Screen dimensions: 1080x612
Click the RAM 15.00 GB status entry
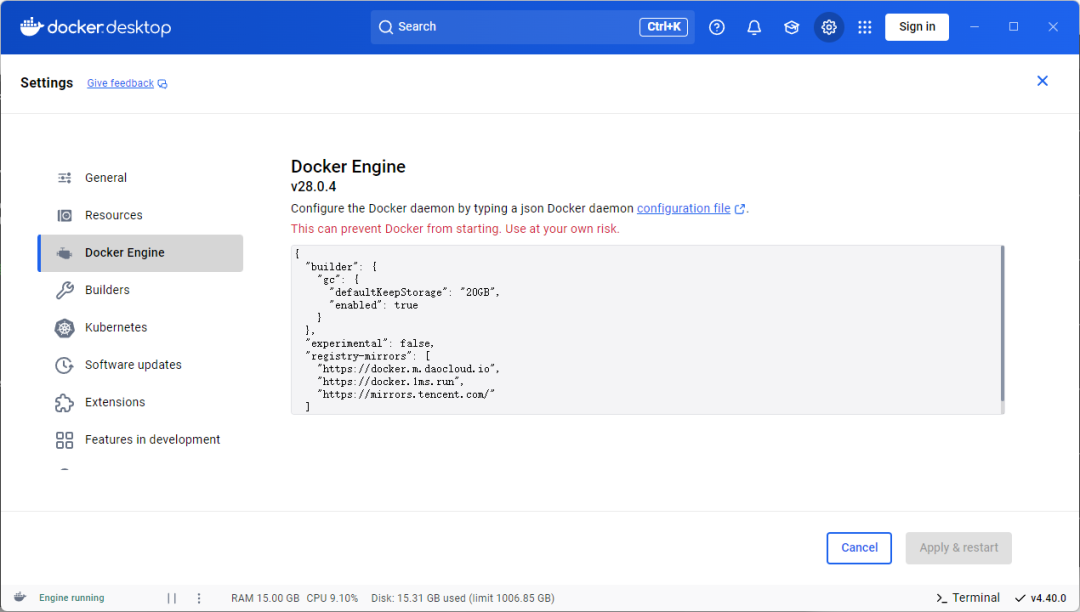click(x=265, y=598)
